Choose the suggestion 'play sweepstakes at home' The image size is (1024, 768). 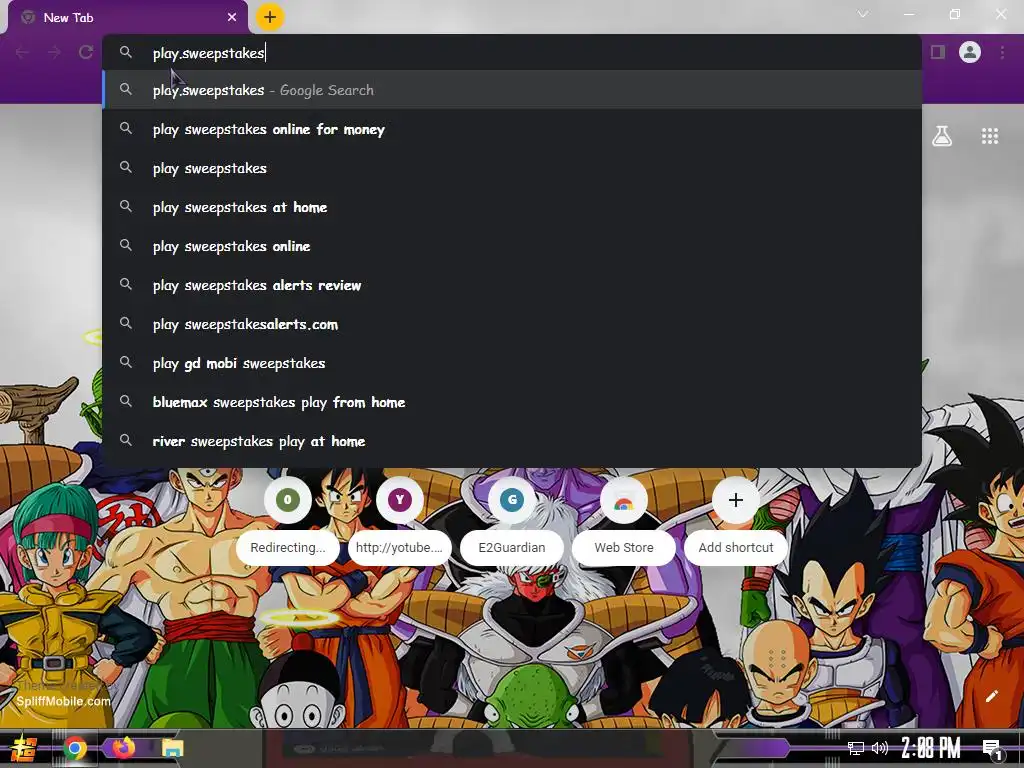coord(512,207)
